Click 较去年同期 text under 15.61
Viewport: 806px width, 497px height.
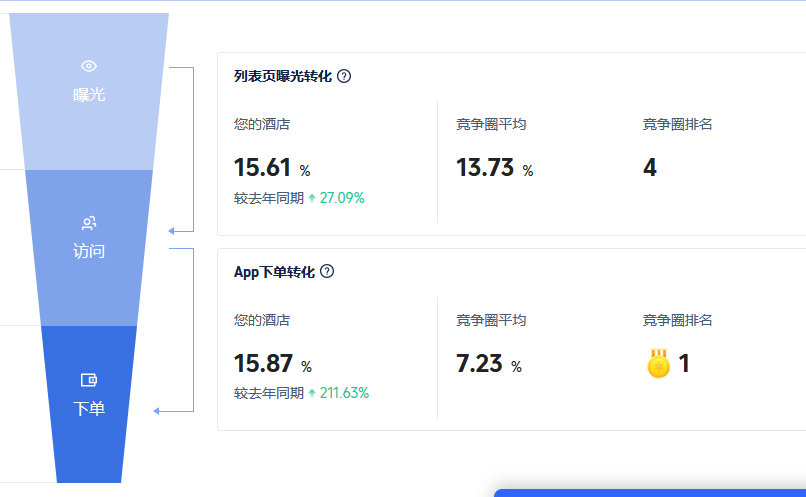coord(269,198)
